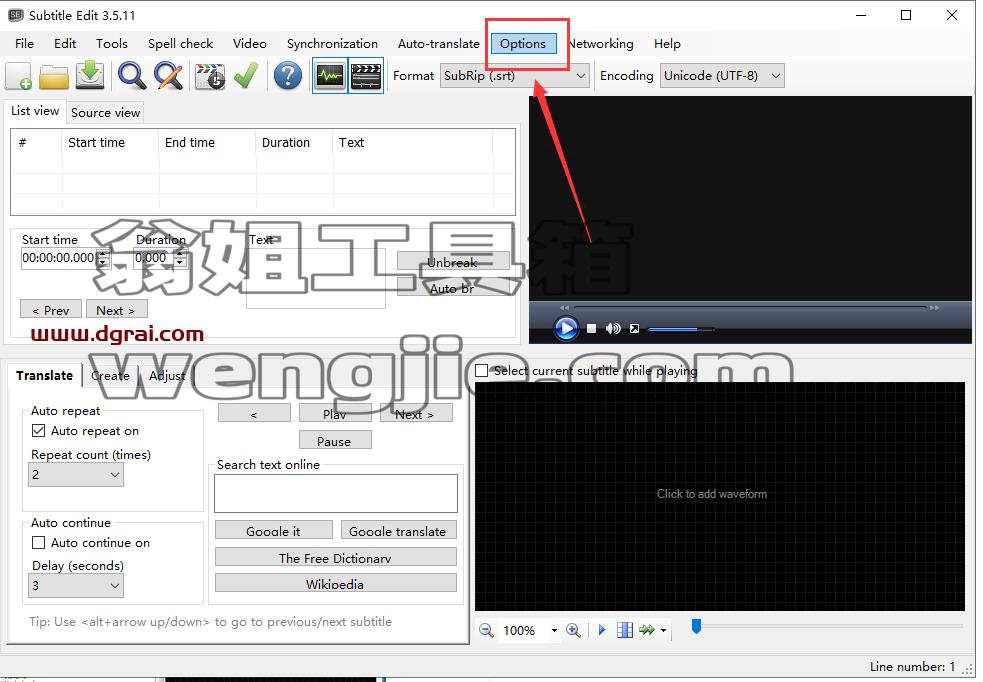Click the video player volume slider
This screenshot has height=682, width=983.
coord(681,329)
